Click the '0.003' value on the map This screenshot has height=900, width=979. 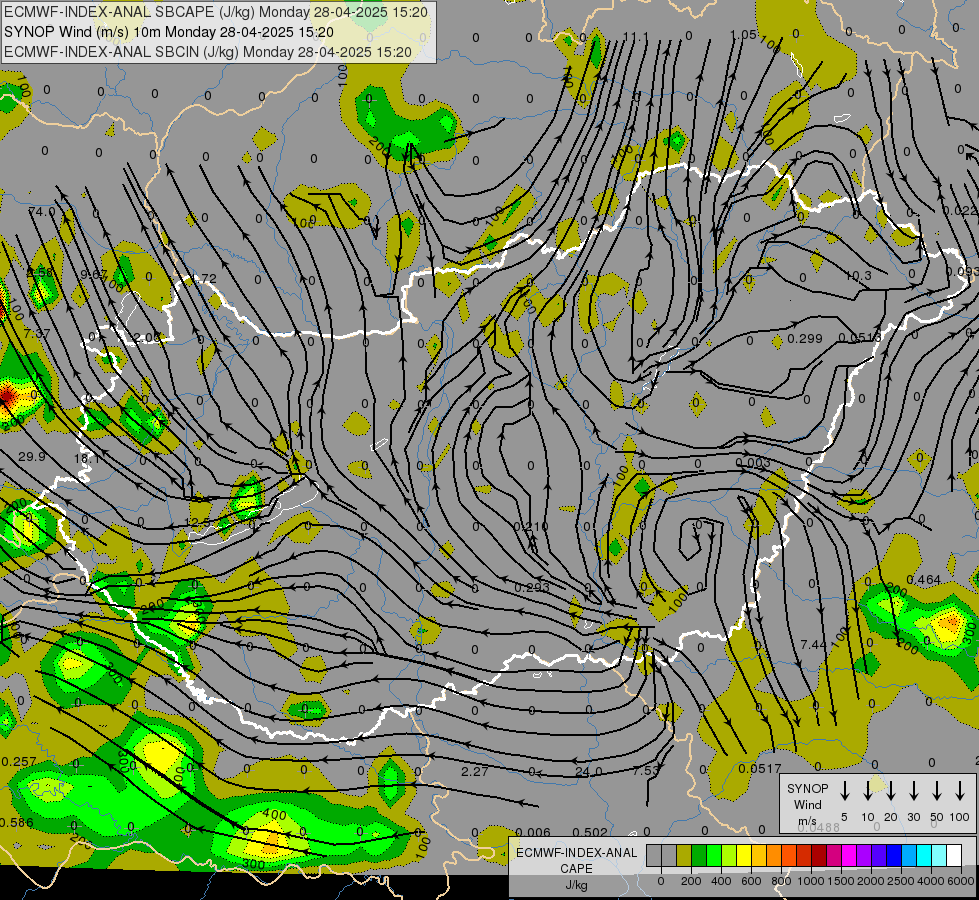coord(752,463)
